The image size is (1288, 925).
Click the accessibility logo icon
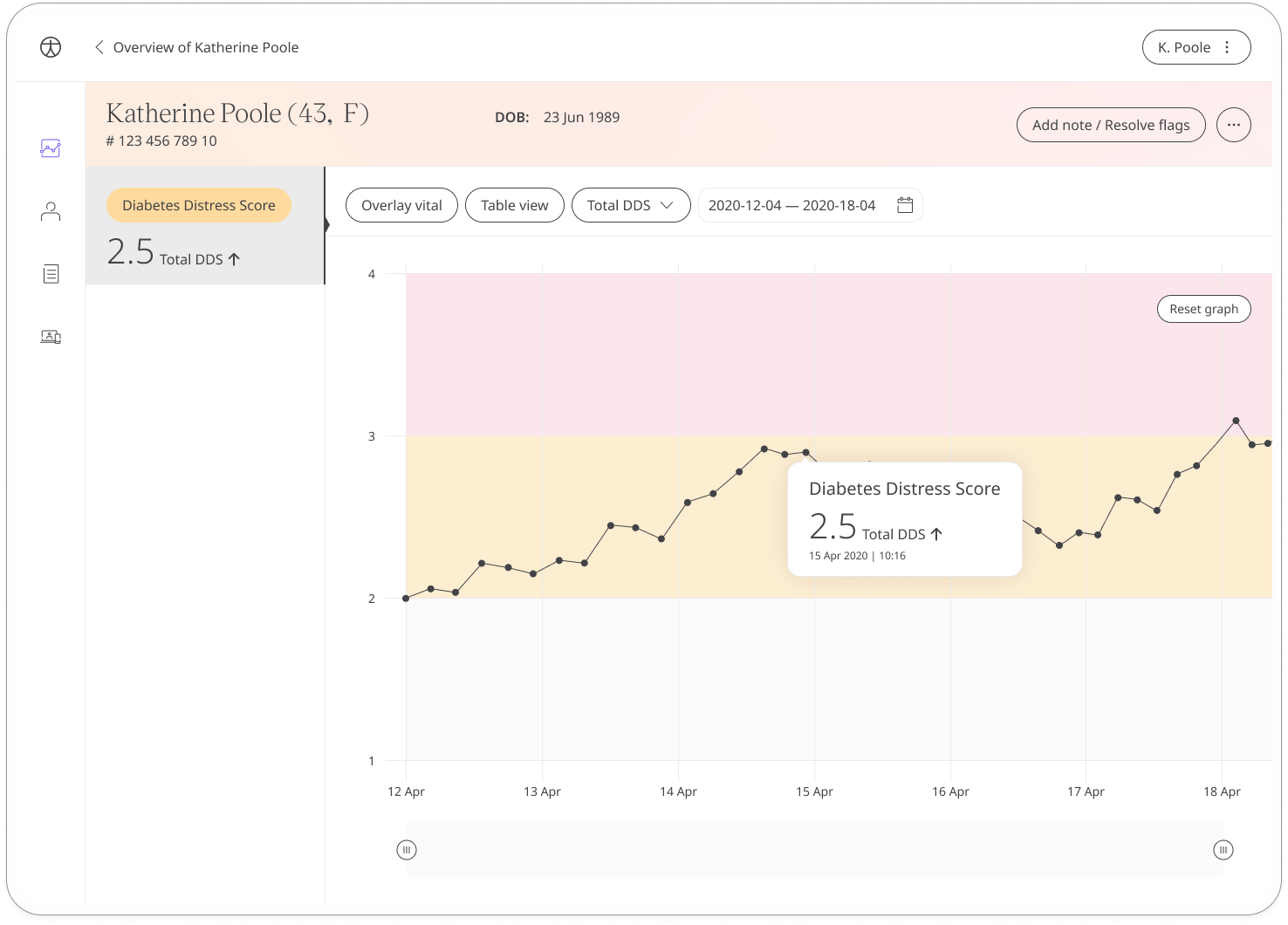[x=51, y=47]
